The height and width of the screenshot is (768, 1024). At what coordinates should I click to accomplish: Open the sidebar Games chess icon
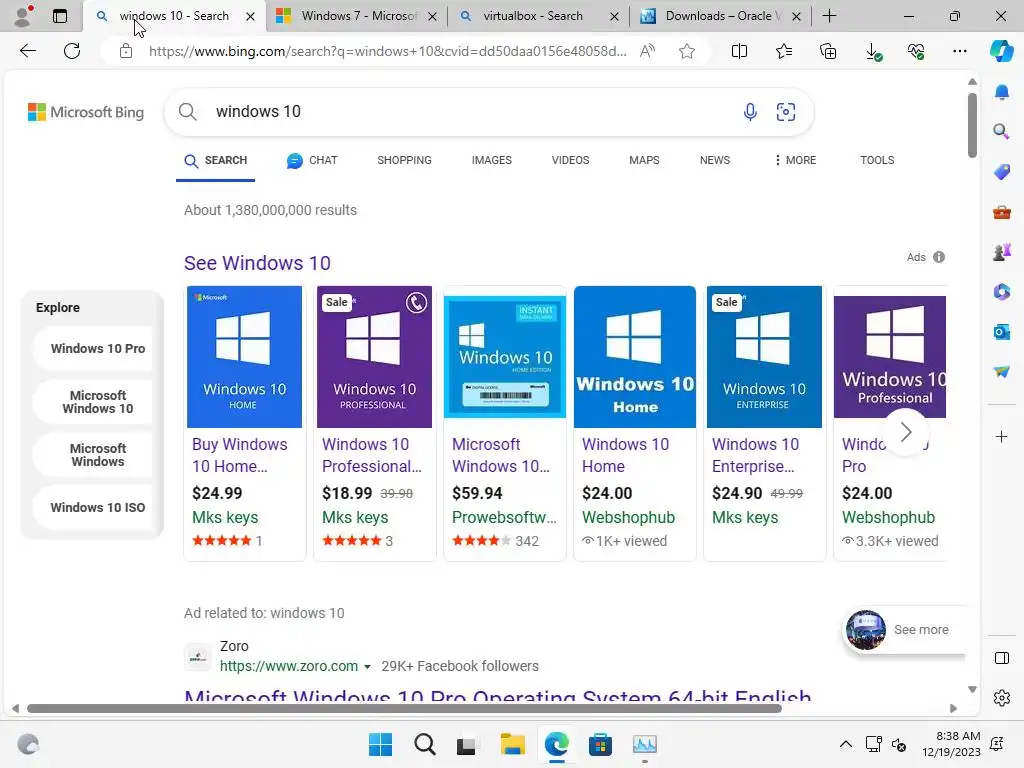point(1002,252)
